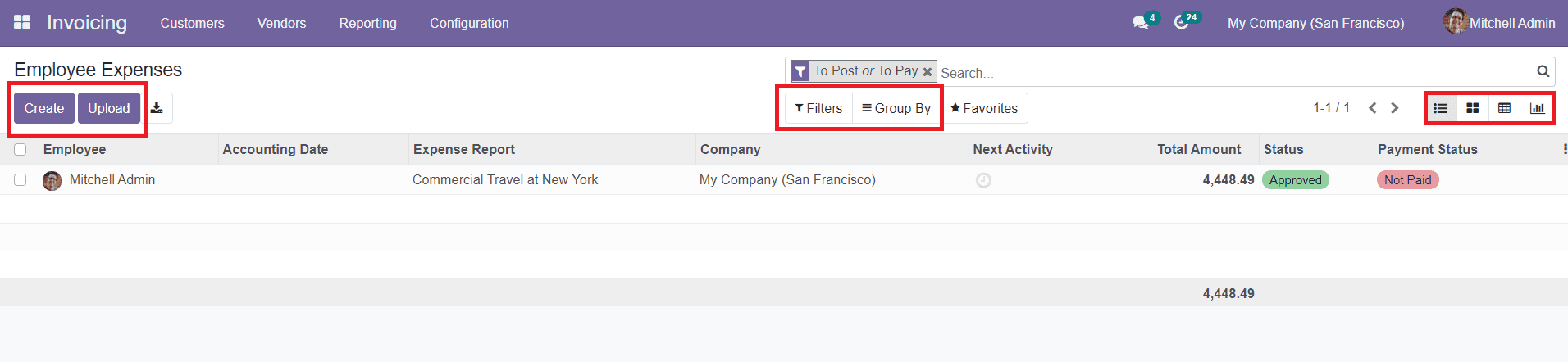
Task: Click the 4,448.49 amount in the row
Action: tap(1228, 179)
